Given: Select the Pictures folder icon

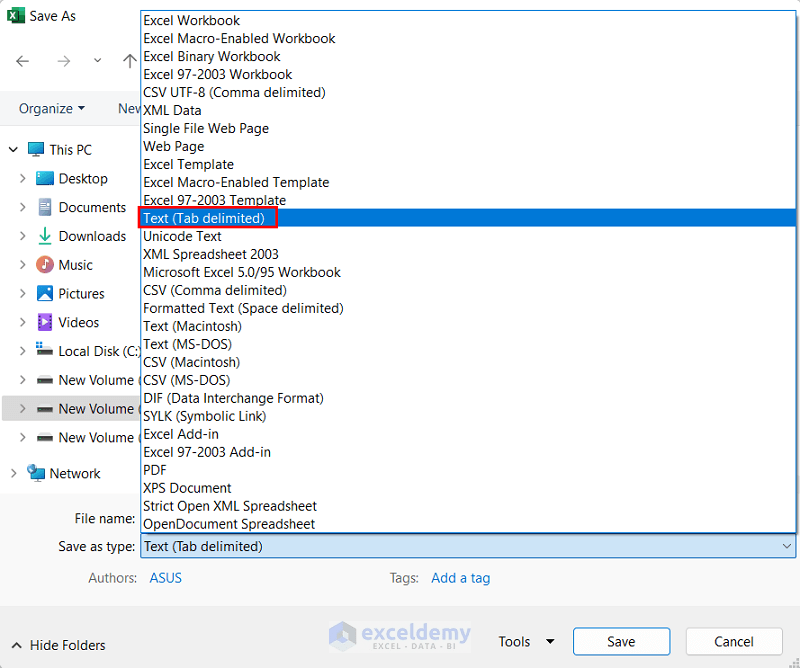Looking at the screenshot, I should pos(45,293).
